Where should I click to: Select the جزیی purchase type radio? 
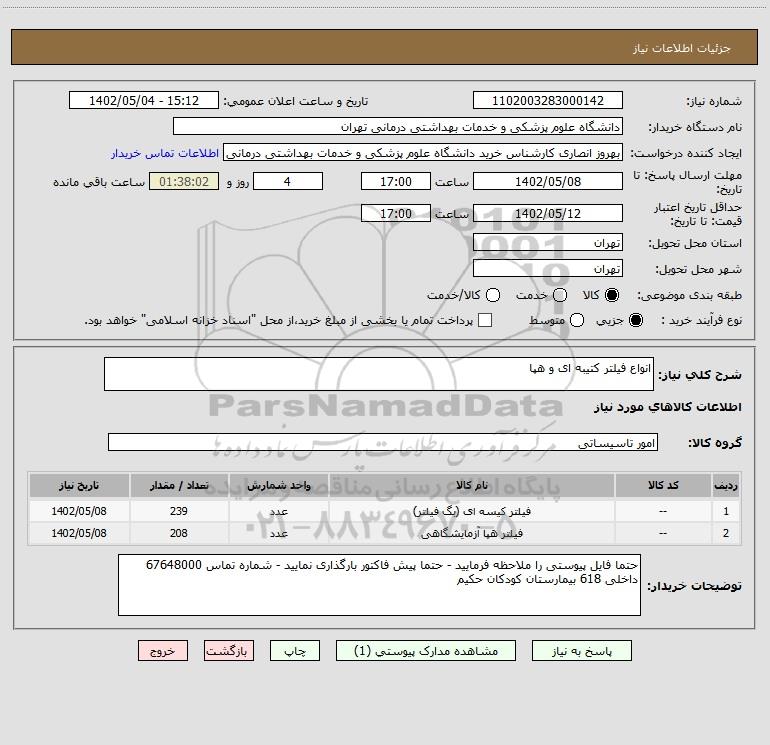[x=636, y=320]
